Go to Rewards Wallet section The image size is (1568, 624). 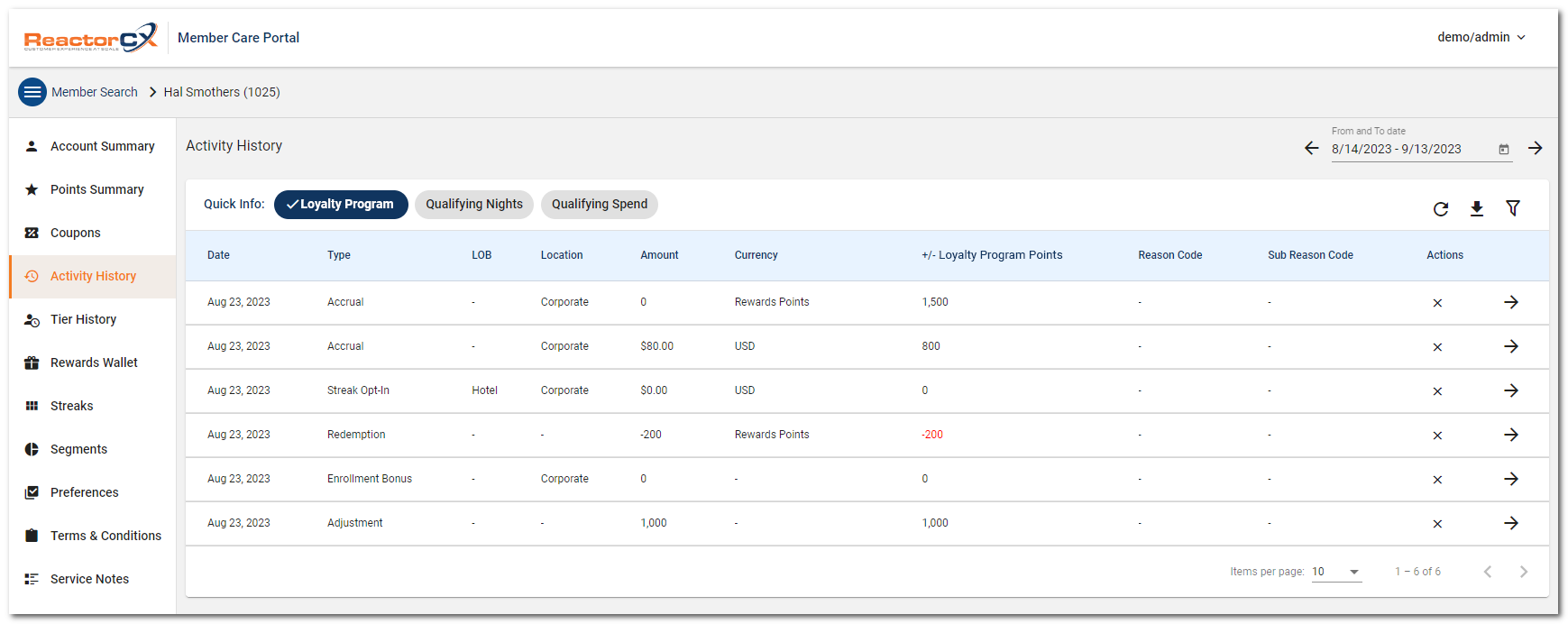click(94, 362)
